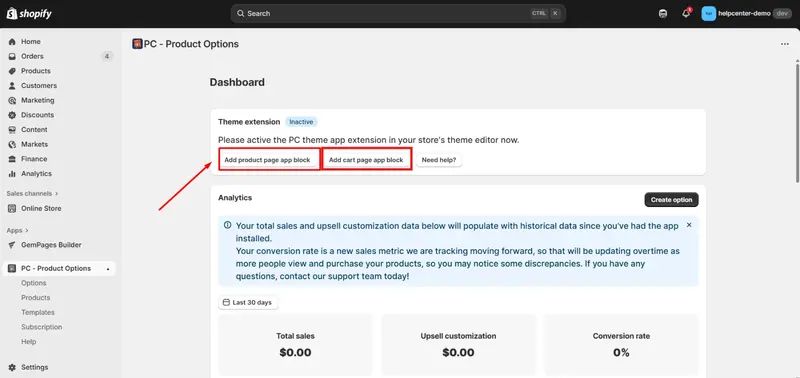Click the PC app logo in page header
The width and height of the screenshot is (800, 378).
pos(137,44)
